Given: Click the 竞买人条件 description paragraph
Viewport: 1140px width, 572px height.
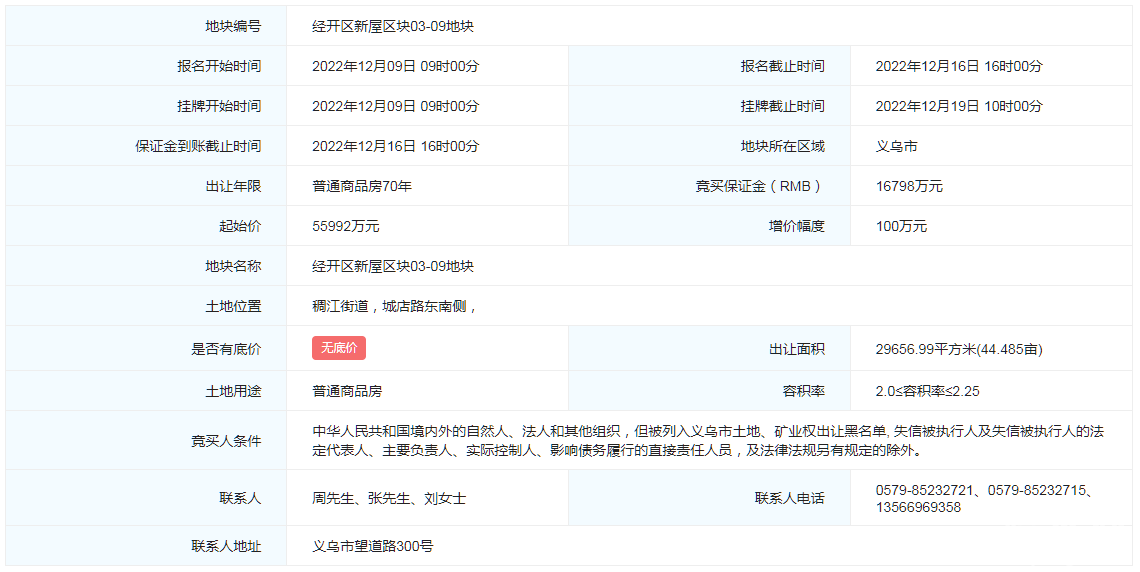Looking at the screenshot, I should pos(707,441).
